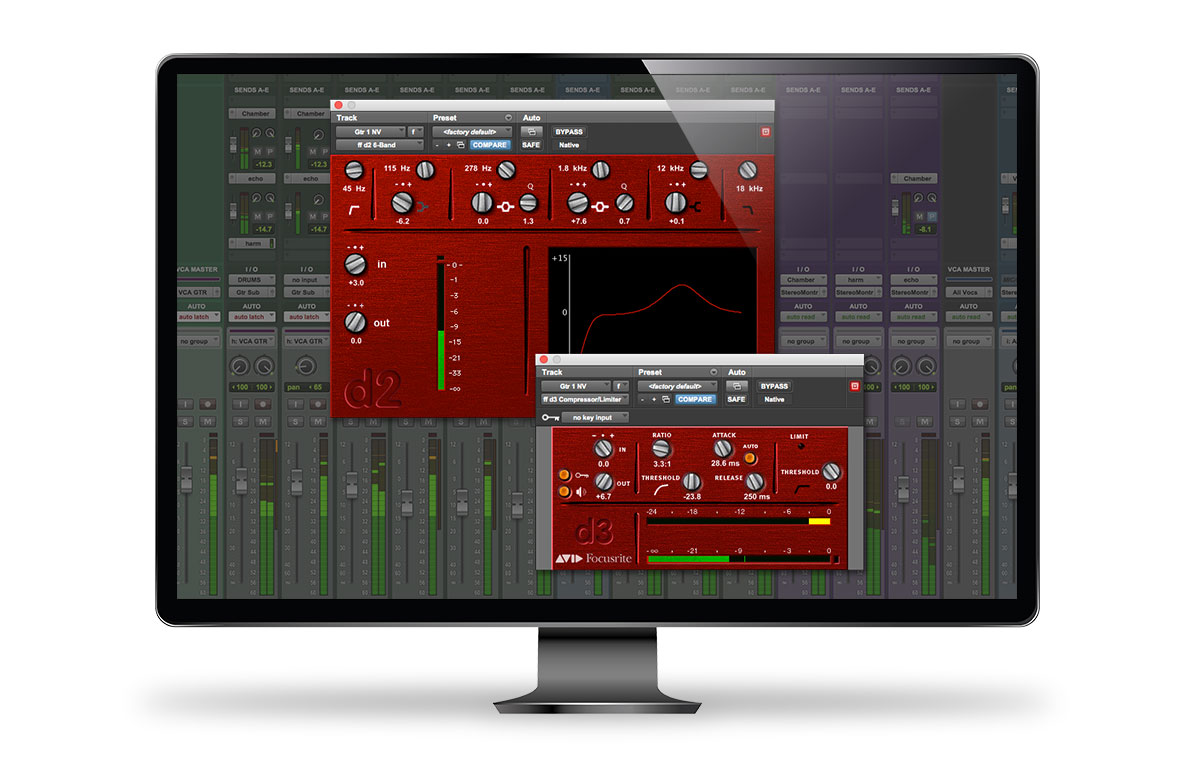The height and width of the screenshot is (759, 1196).
Task: Click the 1.8 kHz frequency knob in d2
Action: [x=601, y=169]
